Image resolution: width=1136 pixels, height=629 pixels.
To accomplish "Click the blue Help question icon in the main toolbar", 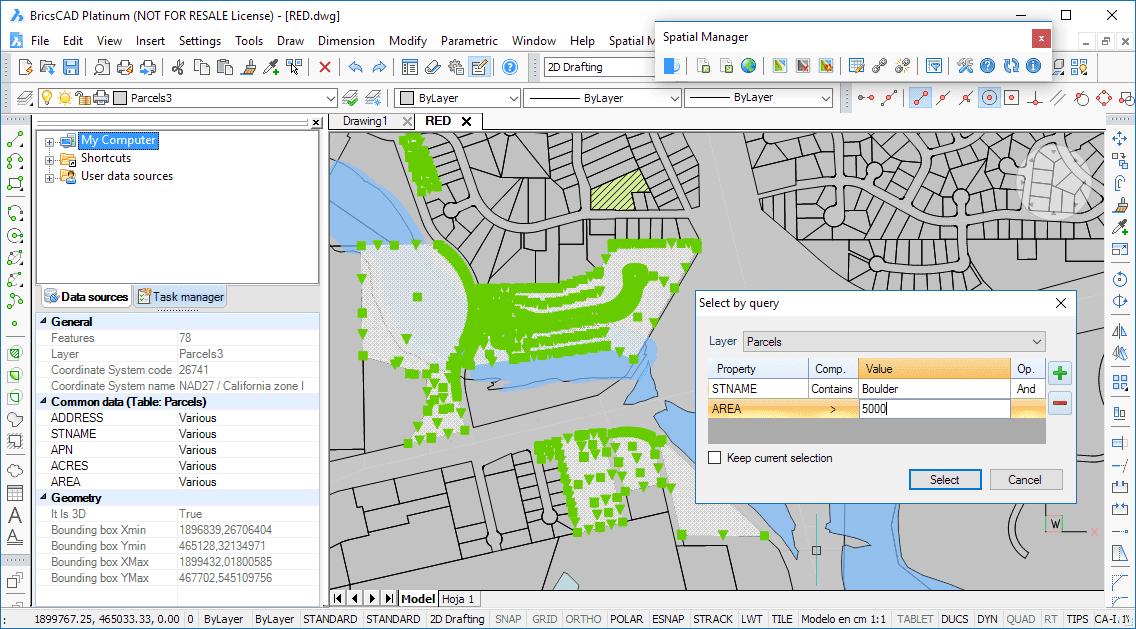I will 509,67.
